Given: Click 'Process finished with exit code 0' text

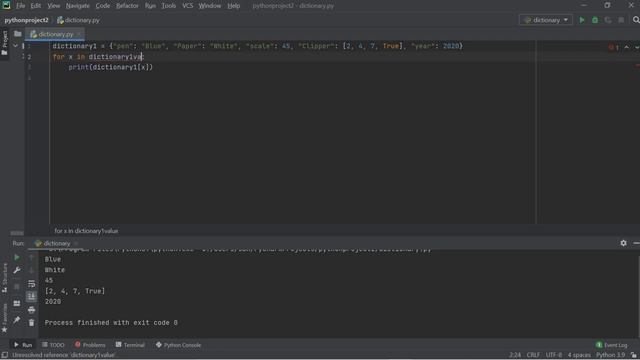Looking at the screenshot, I should coord(111,322).
